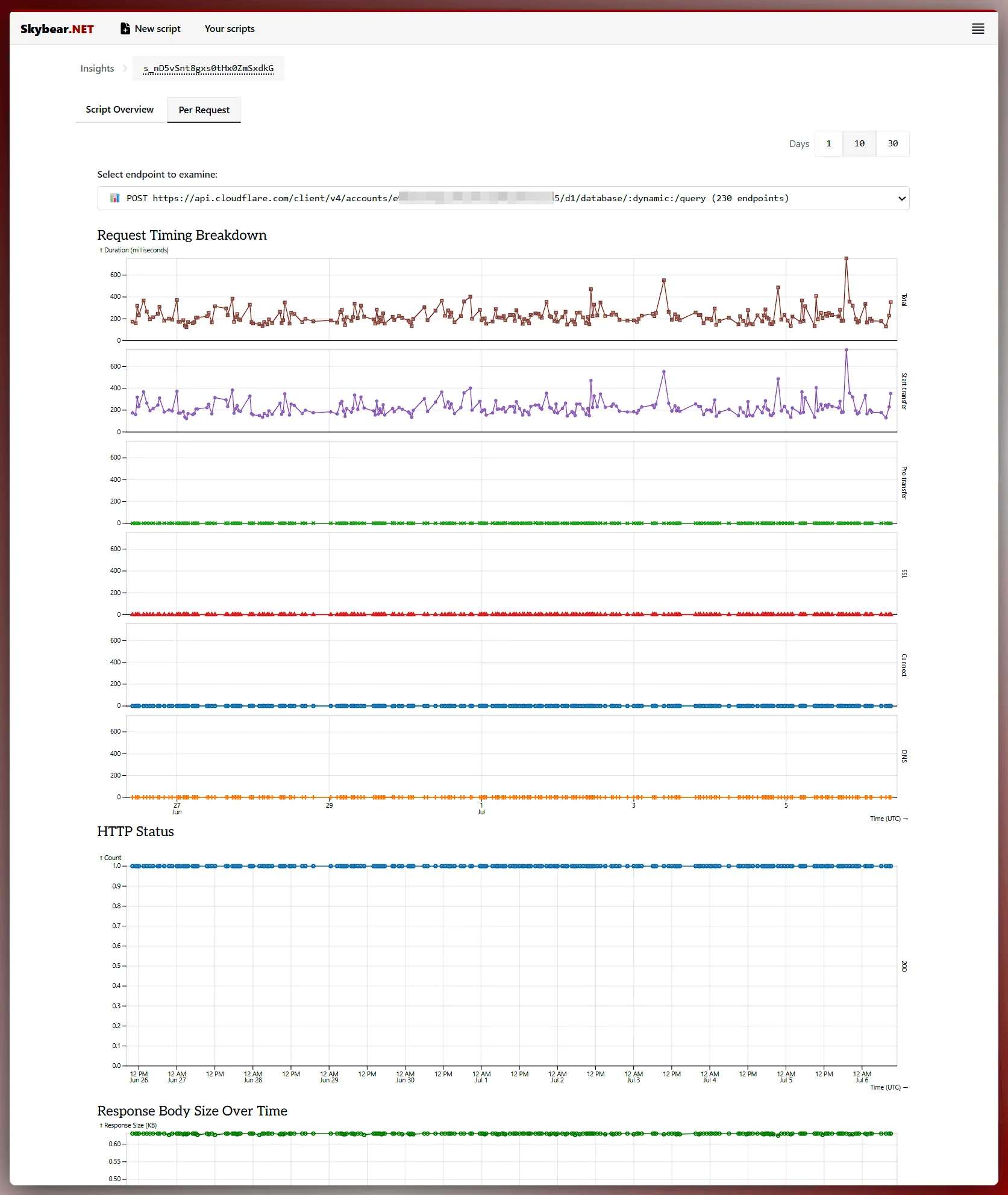The height and width of the screenshot is (1195, 1008).
Task: Click the New script document icon
Action: point(124,27)
